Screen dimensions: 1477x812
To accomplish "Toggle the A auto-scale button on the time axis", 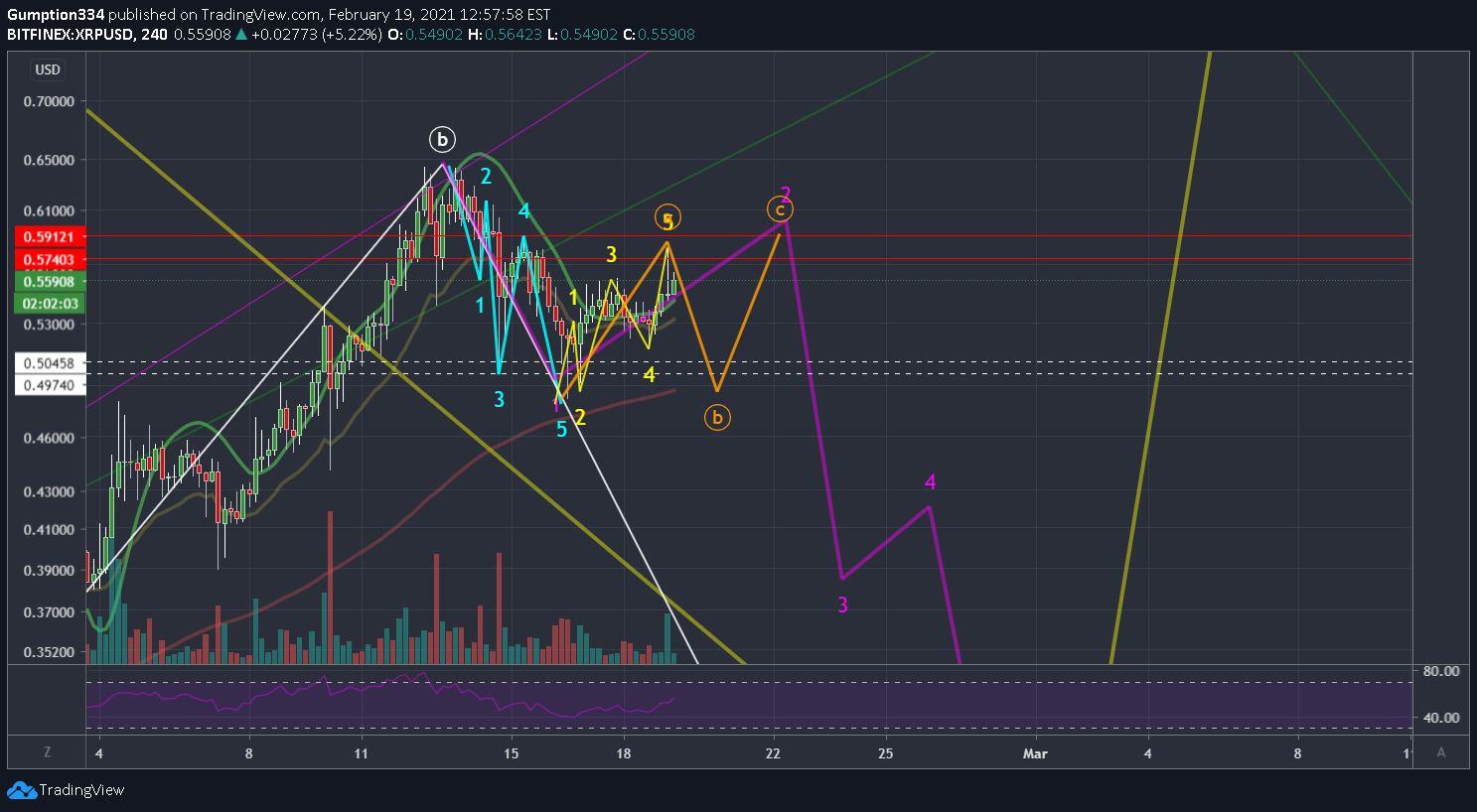I will point(1441,752).
